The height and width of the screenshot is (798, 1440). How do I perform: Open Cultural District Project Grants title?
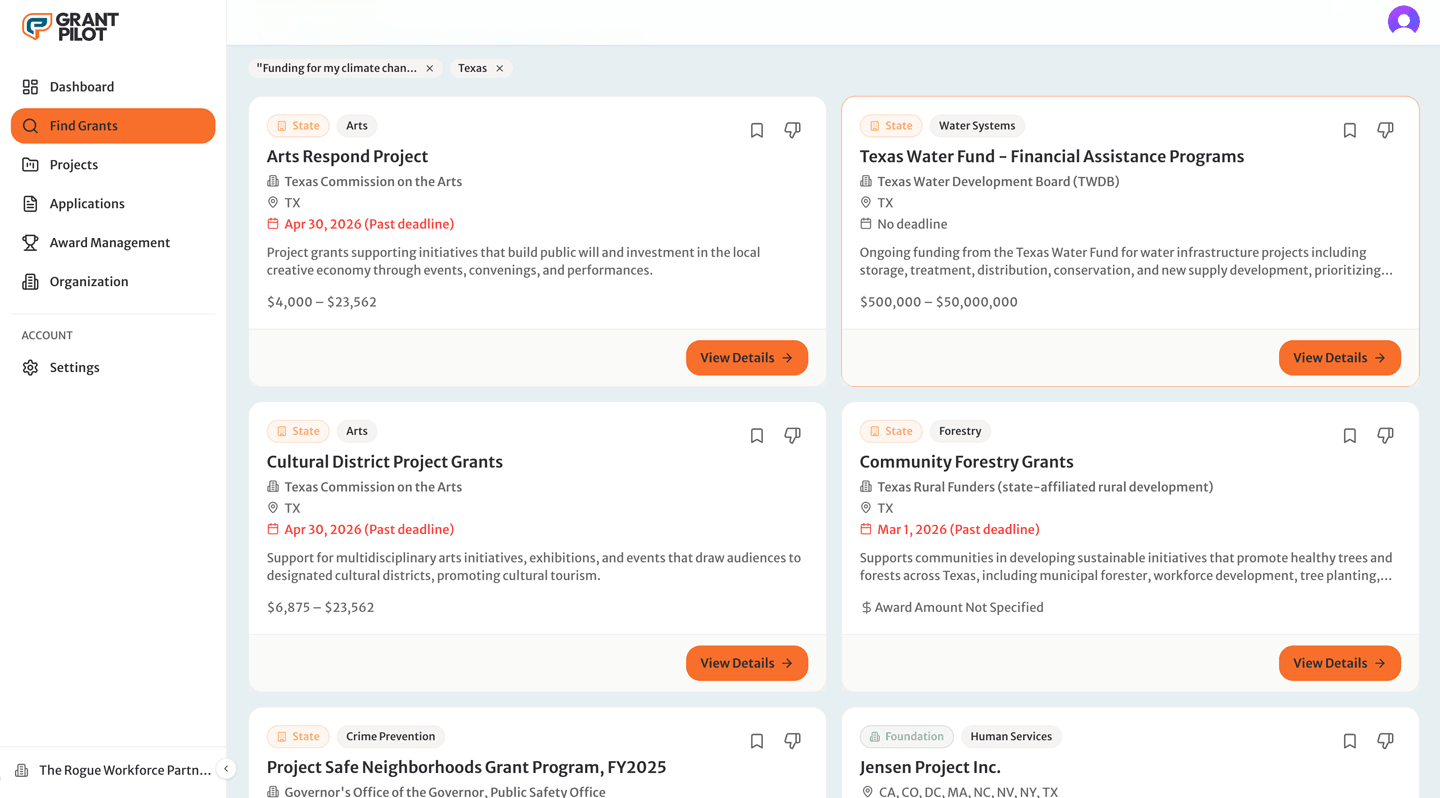click(x=385, y=462)
